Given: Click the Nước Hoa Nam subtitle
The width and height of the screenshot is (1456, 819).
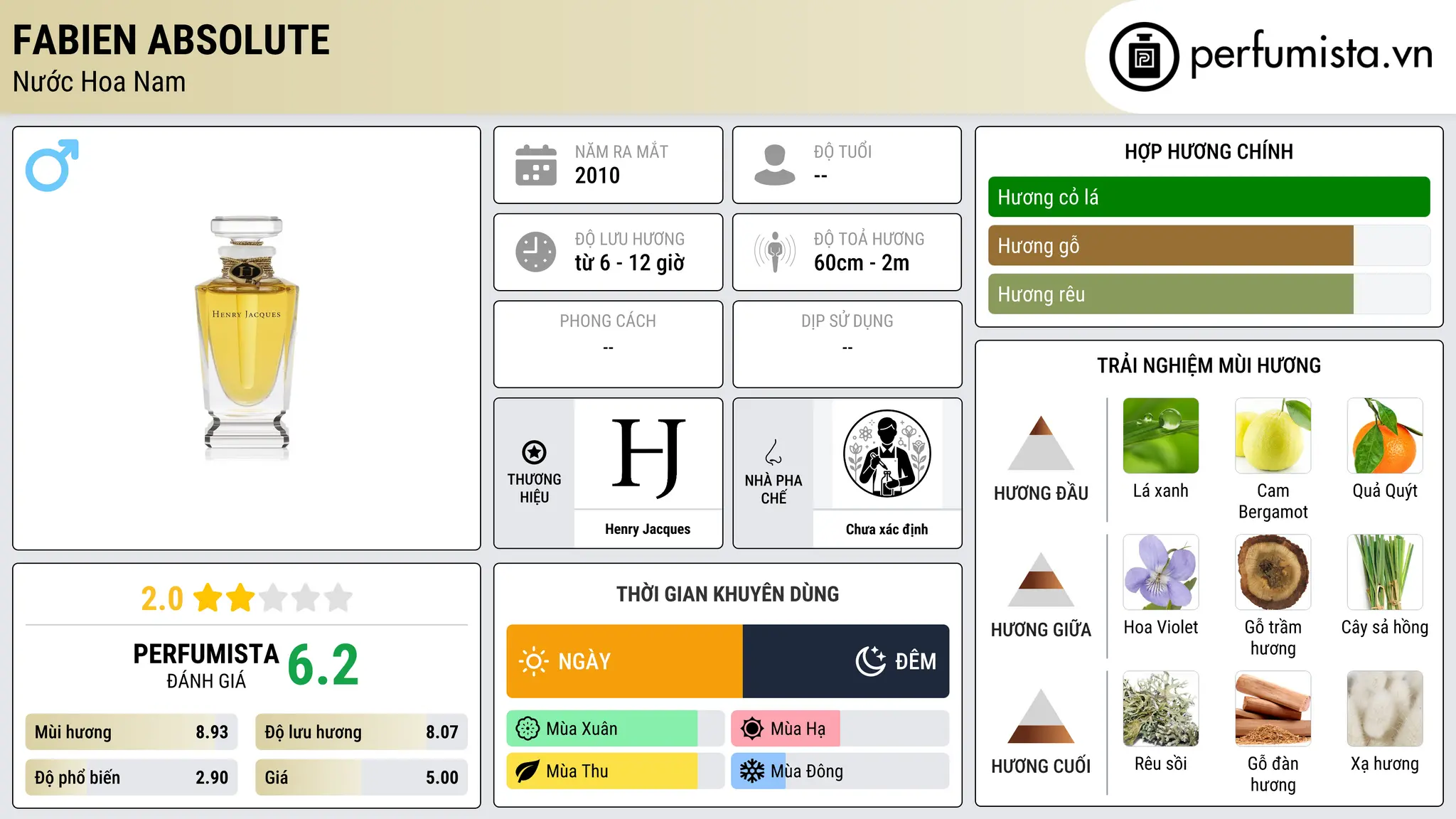Looking at the screenshot, I should pyautogui.click(x=100, y=82).
